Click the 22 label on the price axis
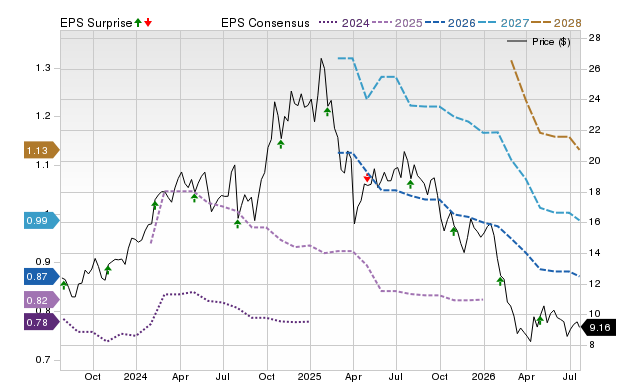This screenshot has width=640, height=382. (x=594, y=130)
